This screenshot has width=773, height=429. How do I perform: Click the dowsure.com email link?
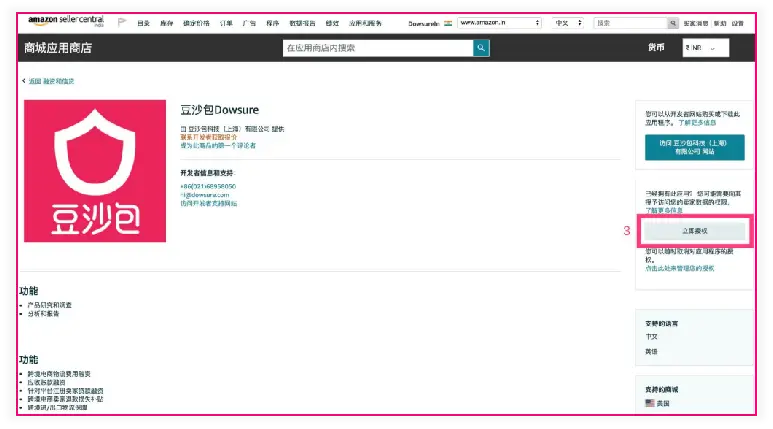(205, 195)
